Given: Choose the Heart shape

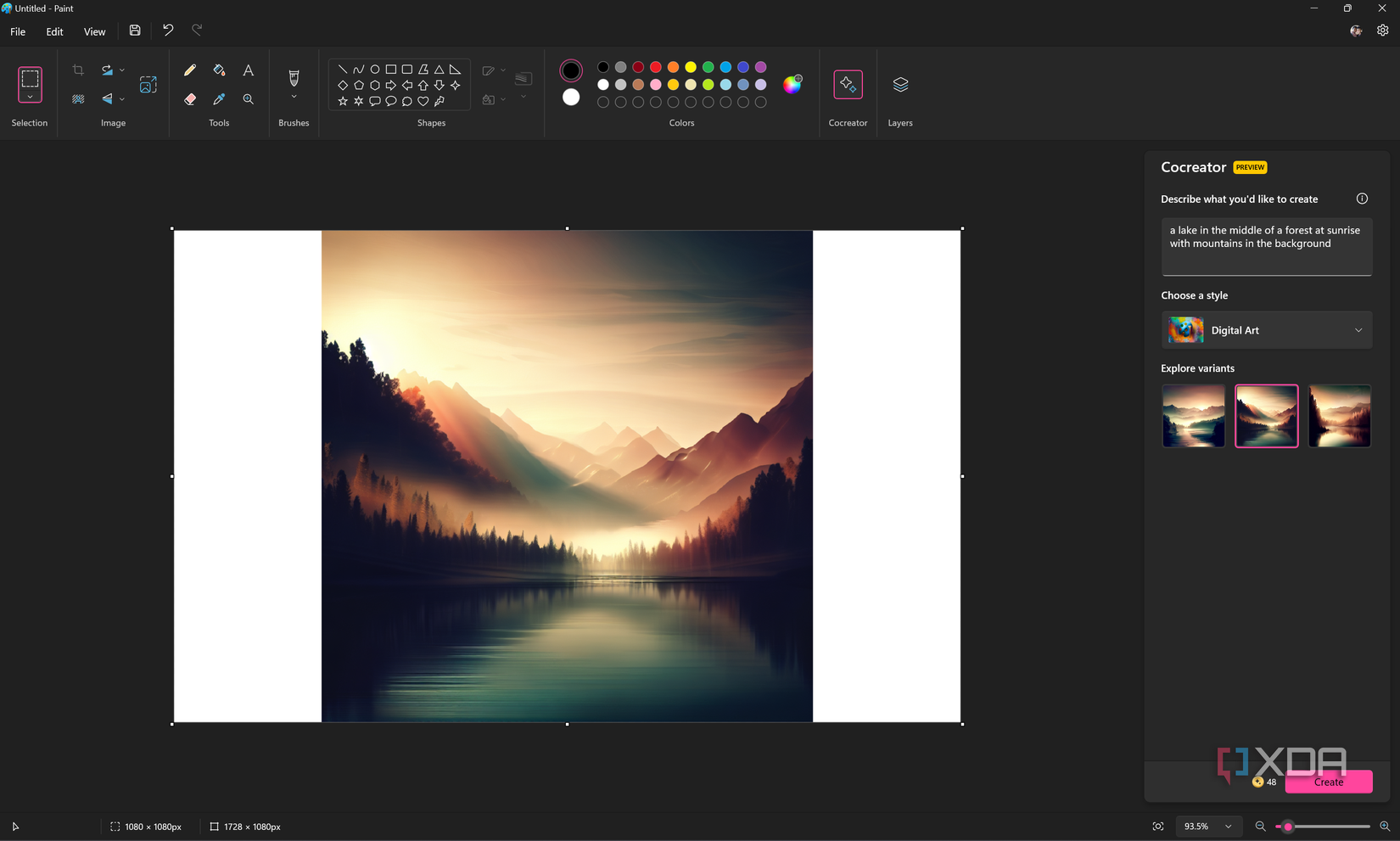Looking at the screenshot, I should (x=423, y=101).
